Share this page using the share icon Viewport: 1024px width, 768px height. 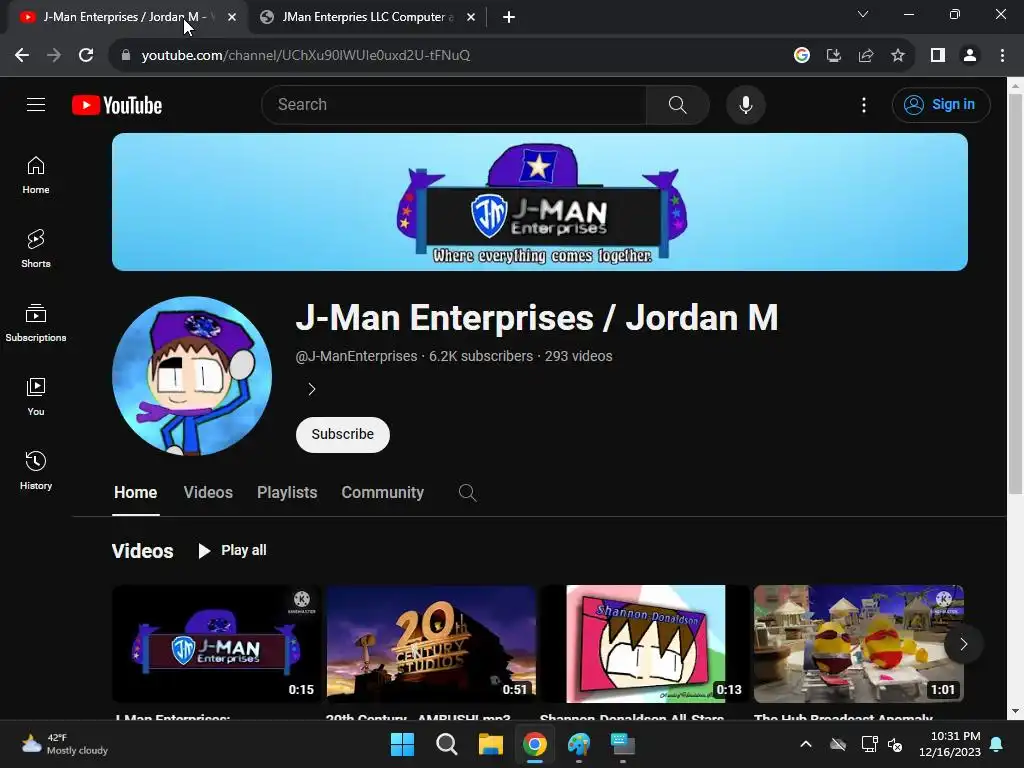coord(866,55)
